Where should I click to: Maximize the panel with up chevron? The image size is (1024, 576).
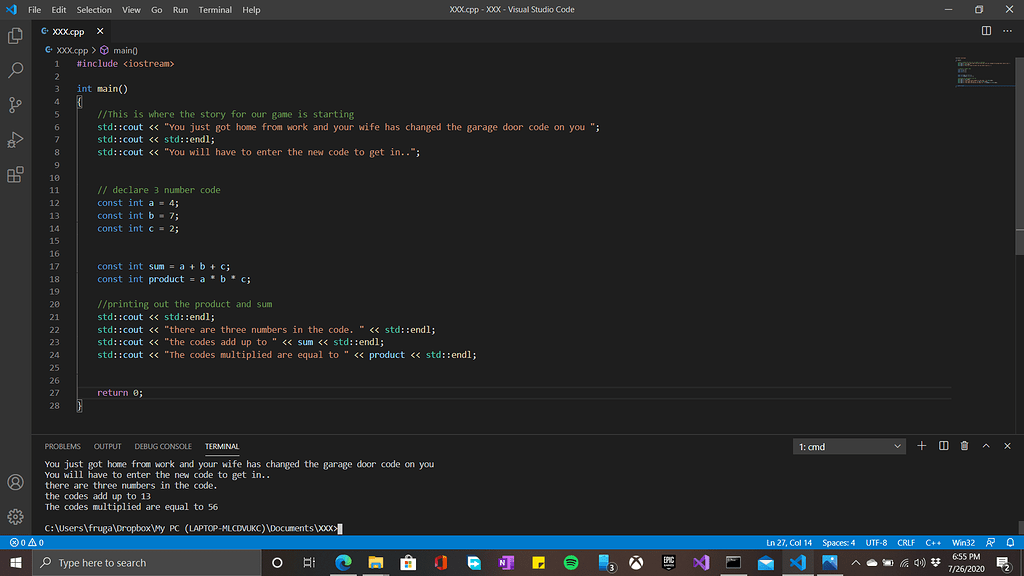(x=986, y=446)
